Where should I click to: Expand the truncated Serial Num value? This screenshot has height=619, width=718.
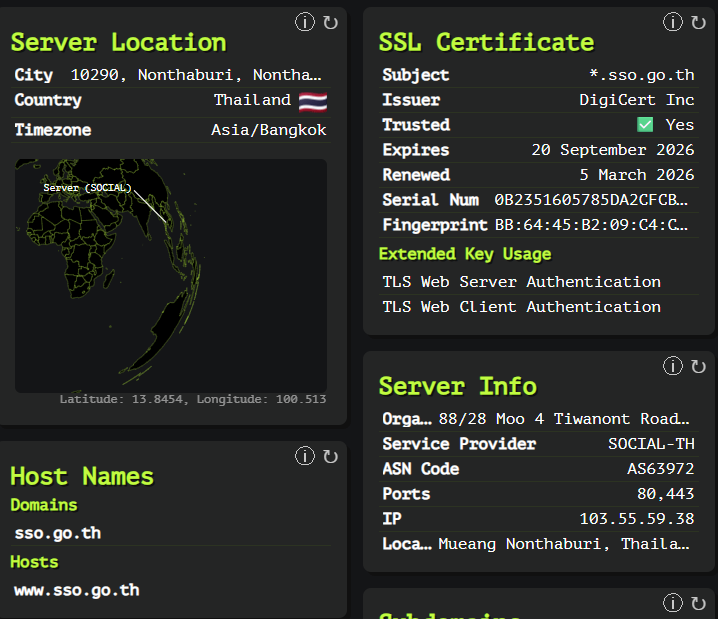(x=591, y=200)
